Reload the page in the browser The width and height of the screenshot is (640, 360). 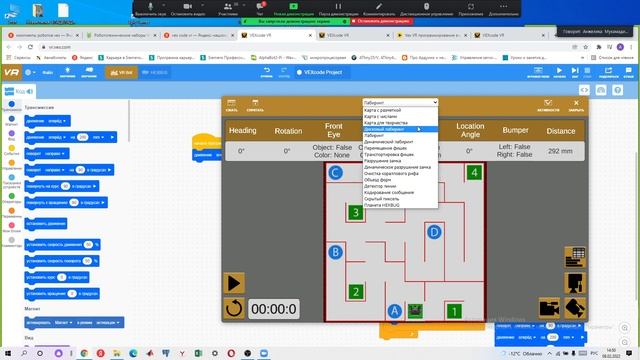[x=30, y=47]
